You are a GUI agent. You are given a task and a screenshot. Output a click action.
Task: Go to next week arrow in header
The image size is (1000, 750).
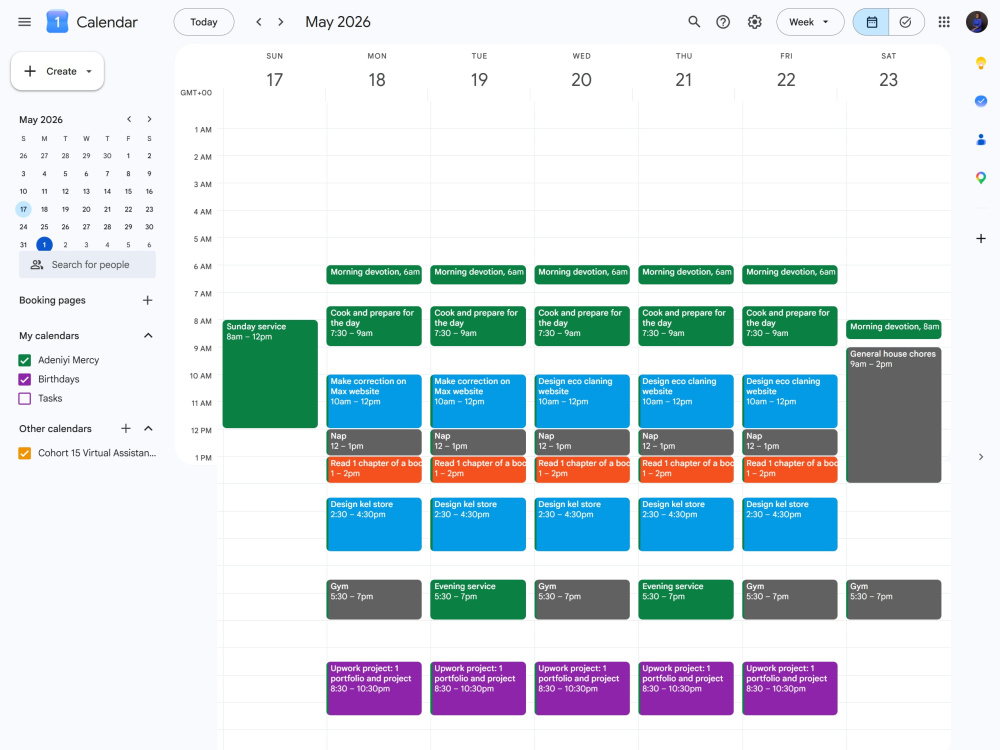281,22
